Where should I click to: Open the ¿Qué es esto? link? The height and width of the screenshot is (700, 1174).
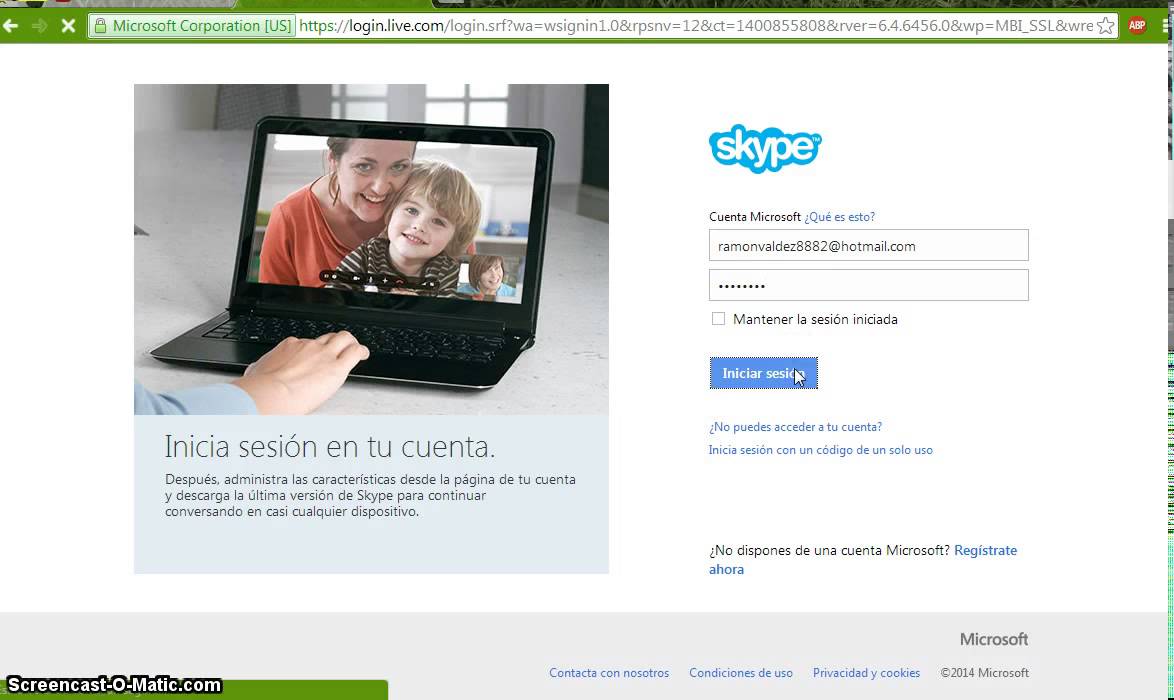839,217
